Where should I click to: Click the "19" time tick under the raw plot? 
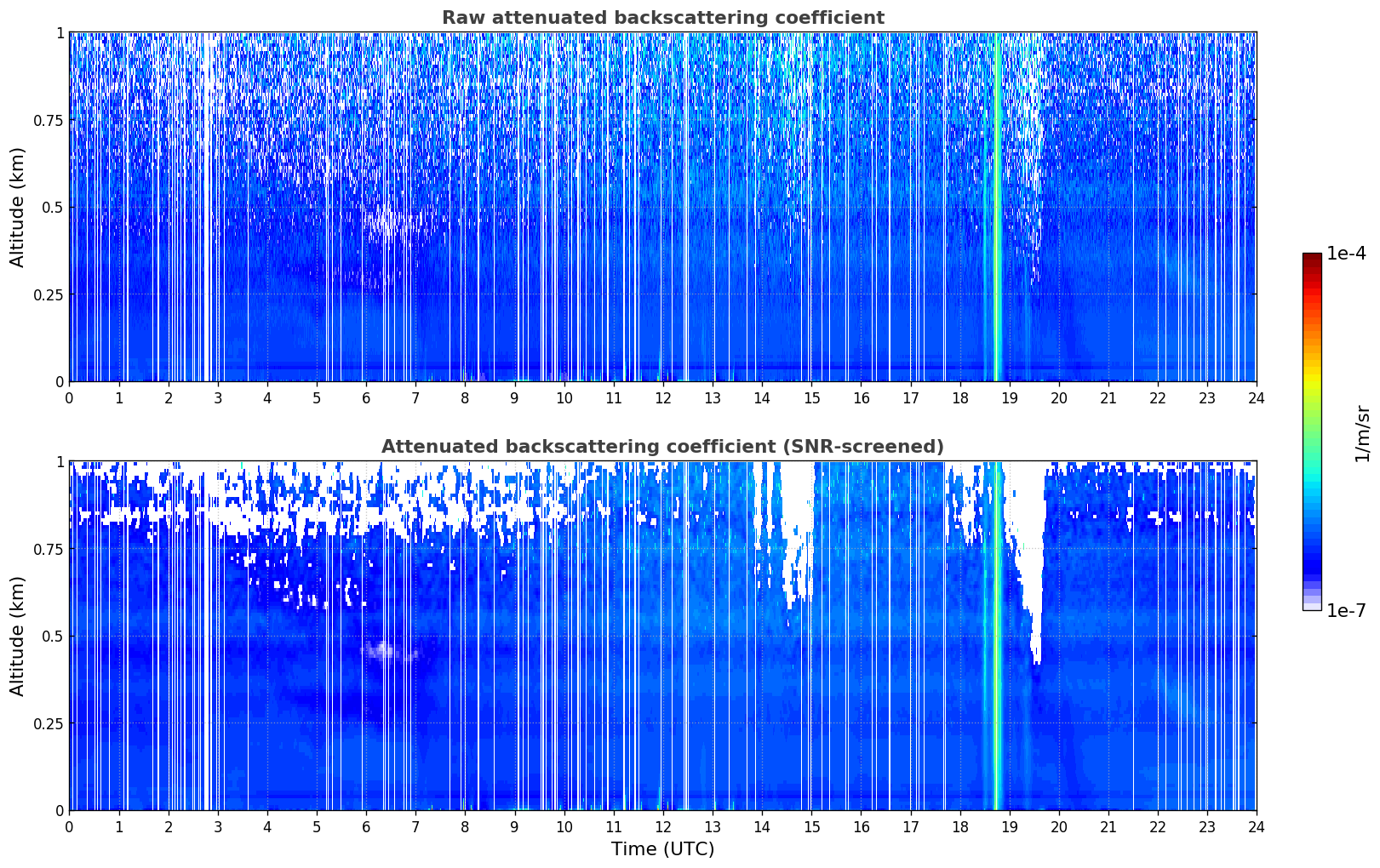(1009, 397)
